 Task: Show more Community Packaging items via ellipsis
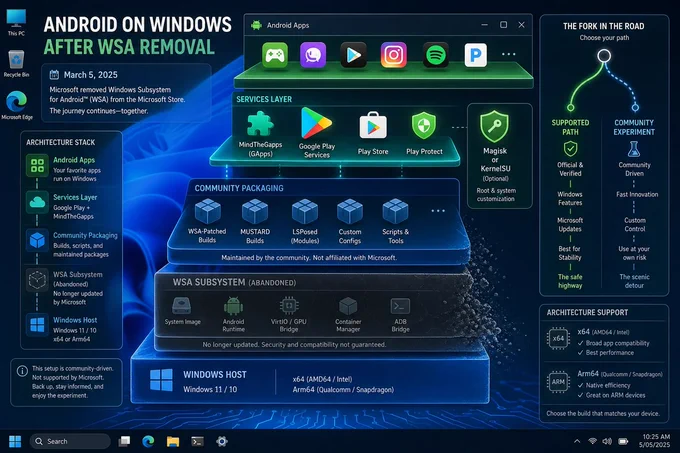click(438, 211)
